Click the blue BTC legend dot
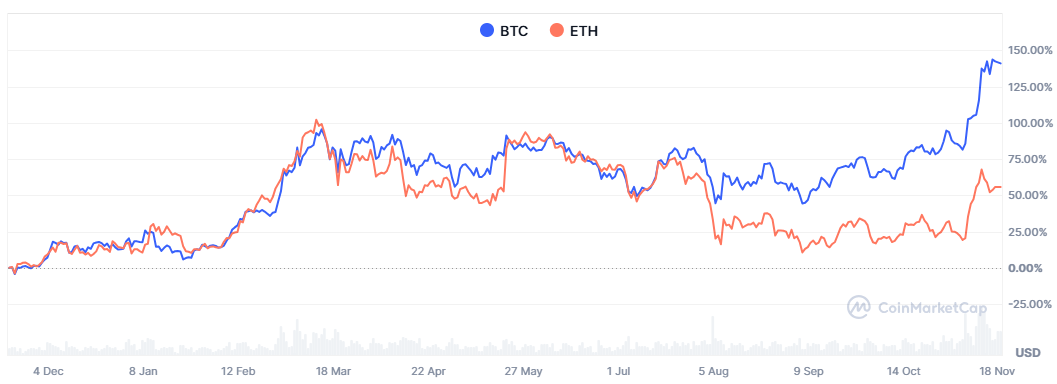The image size is (1057, 384). (487, 30)
